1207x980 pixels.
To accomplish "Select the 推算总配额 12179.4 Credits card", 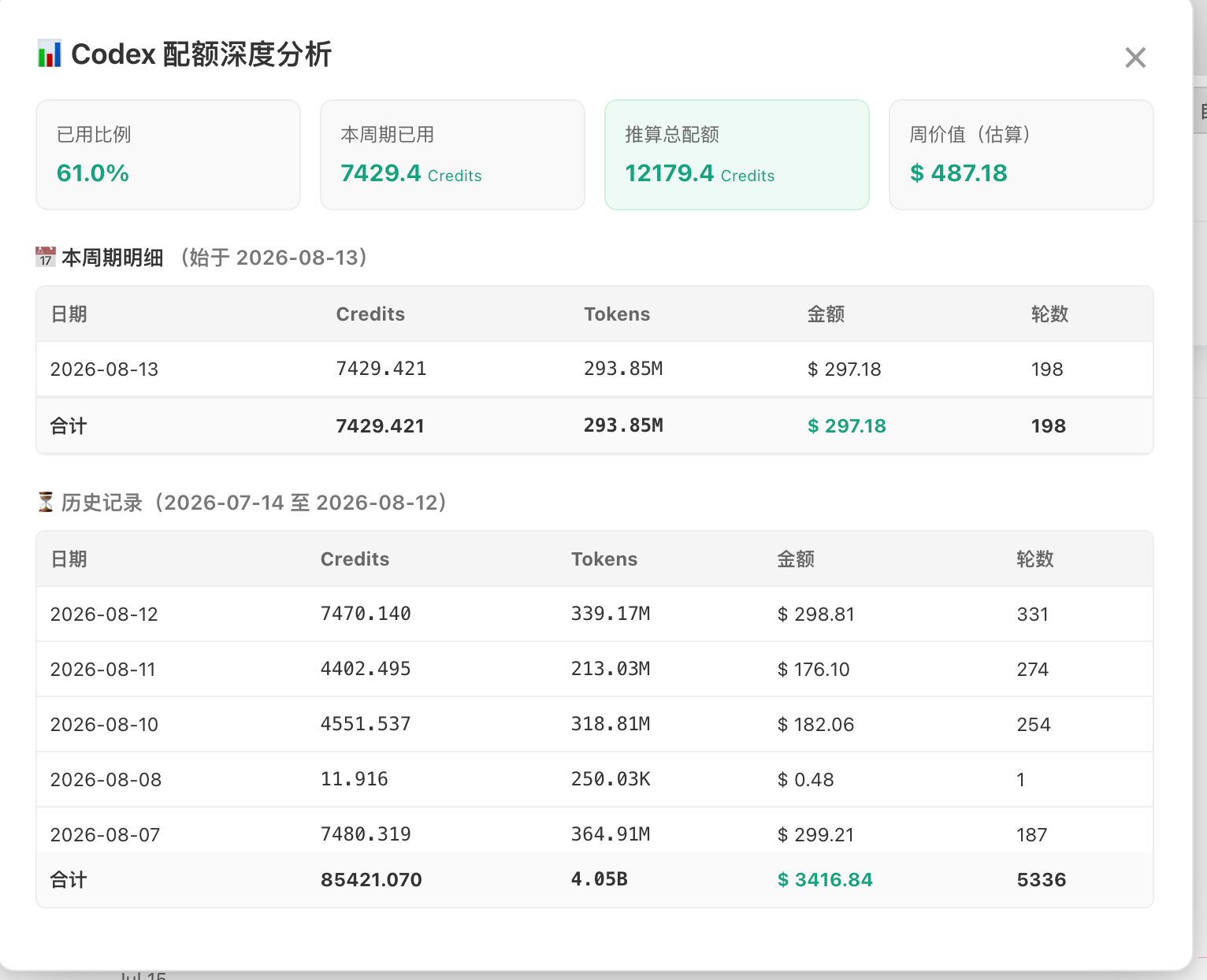I will click(x=737, y=154).
